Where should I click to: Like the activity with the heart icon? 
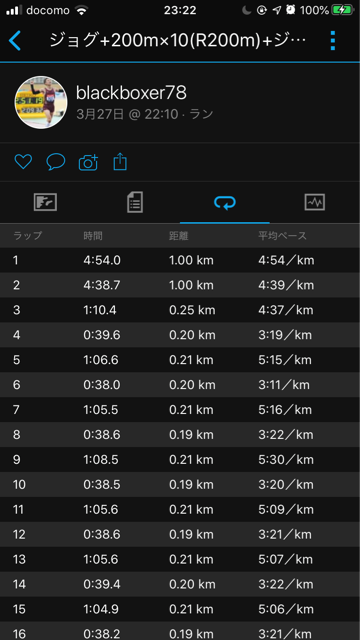point(23,162)
